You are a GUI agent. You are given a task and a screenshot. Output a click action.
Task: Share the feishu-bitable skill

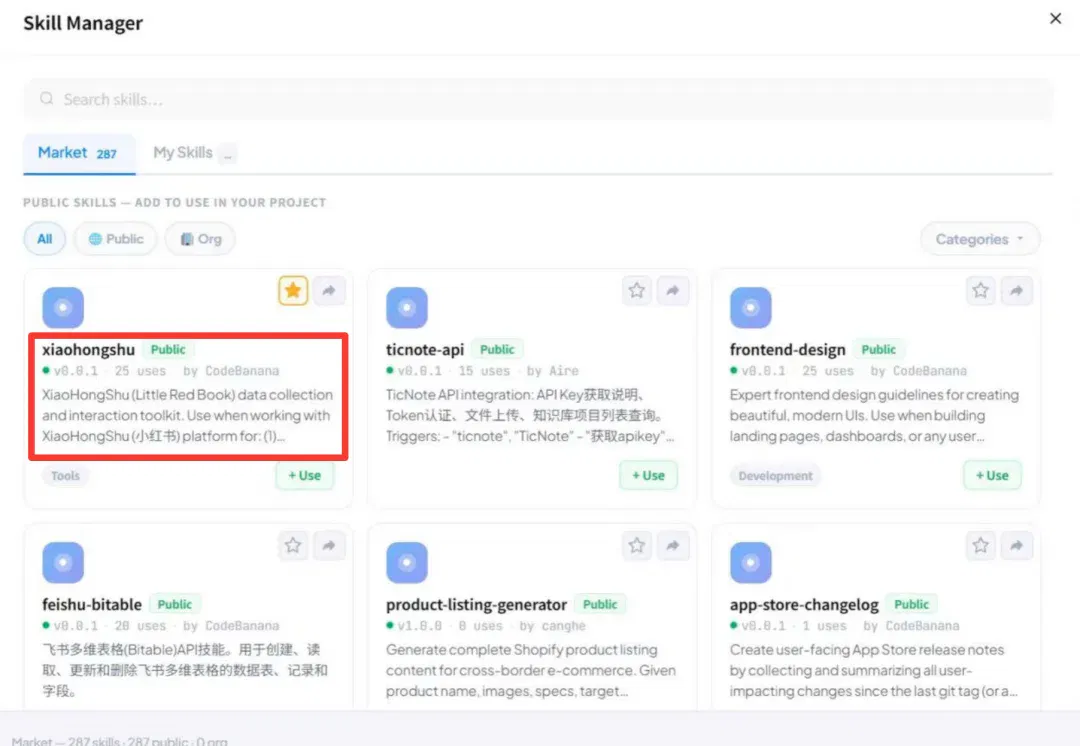tap(329, 545)
